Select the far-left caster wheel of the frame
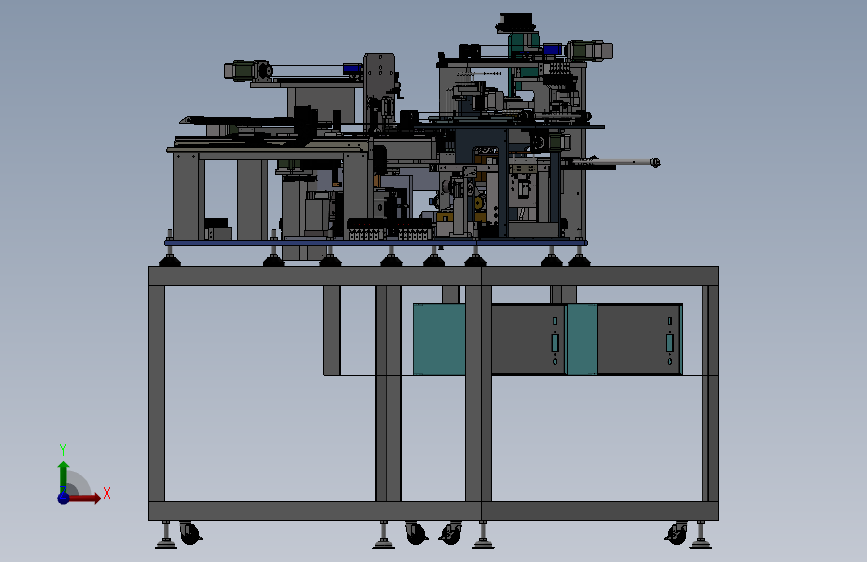The width and height of the screenshot is (867, 562). click(x=190, y=533)
